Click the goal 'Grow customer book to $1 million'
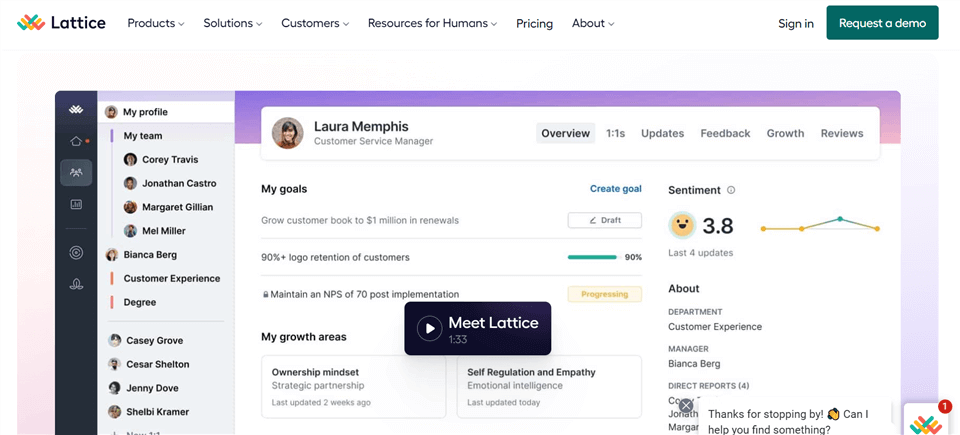 [x=360, y=220]
